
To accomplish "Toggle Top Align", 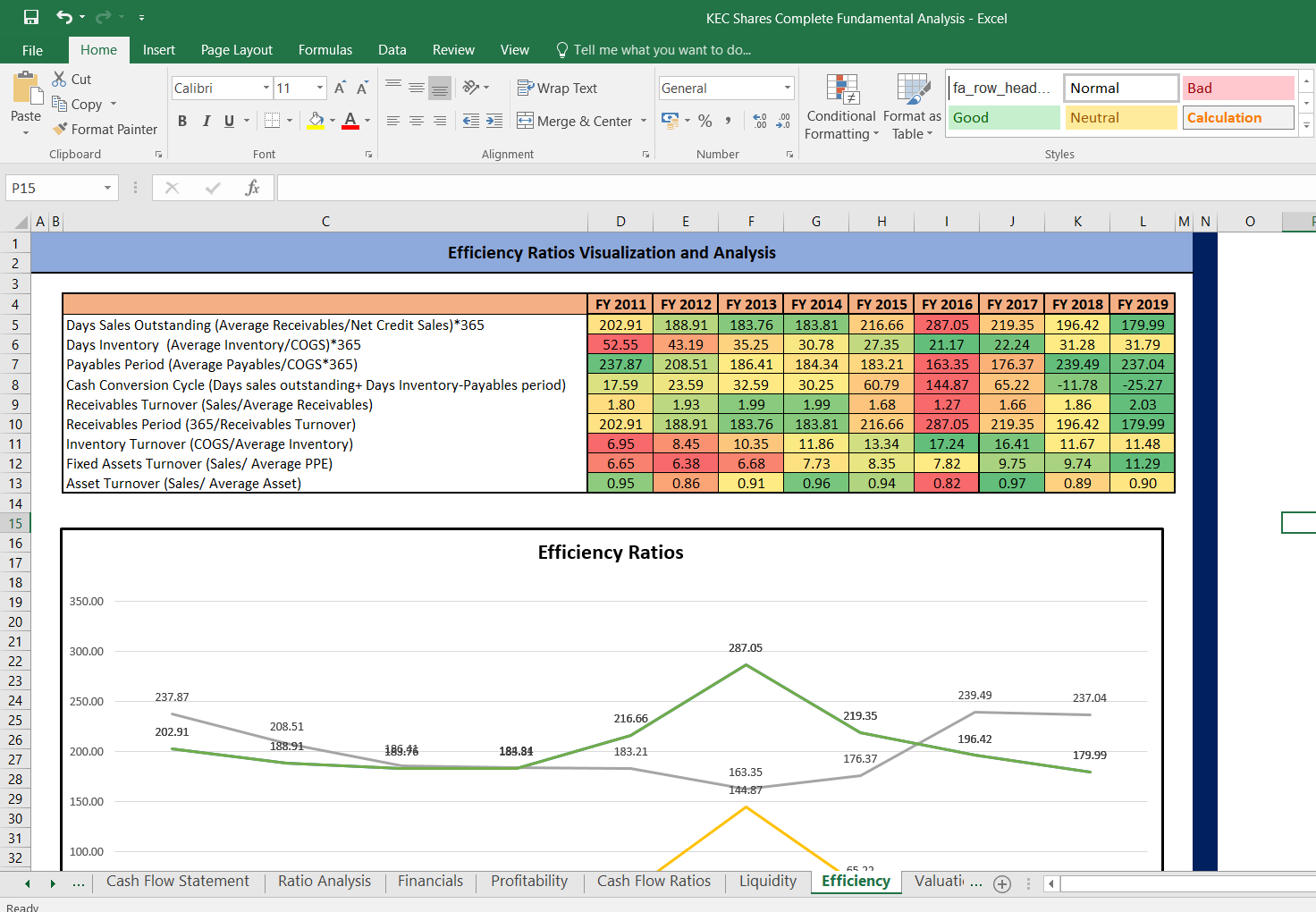I will 393,88.
